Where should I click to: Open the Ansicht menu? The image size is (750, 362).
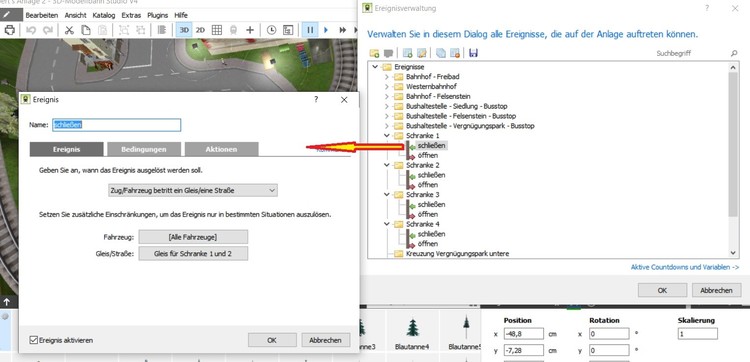pyautogui.click(x=76, y=15)
